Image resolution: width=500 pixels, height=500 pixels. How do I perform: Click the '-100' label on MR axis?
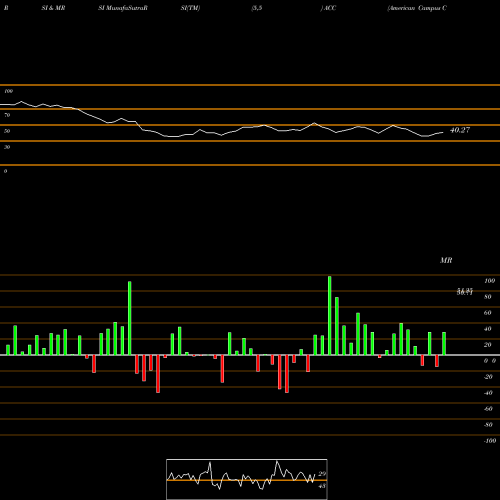[x=490, y=441]
